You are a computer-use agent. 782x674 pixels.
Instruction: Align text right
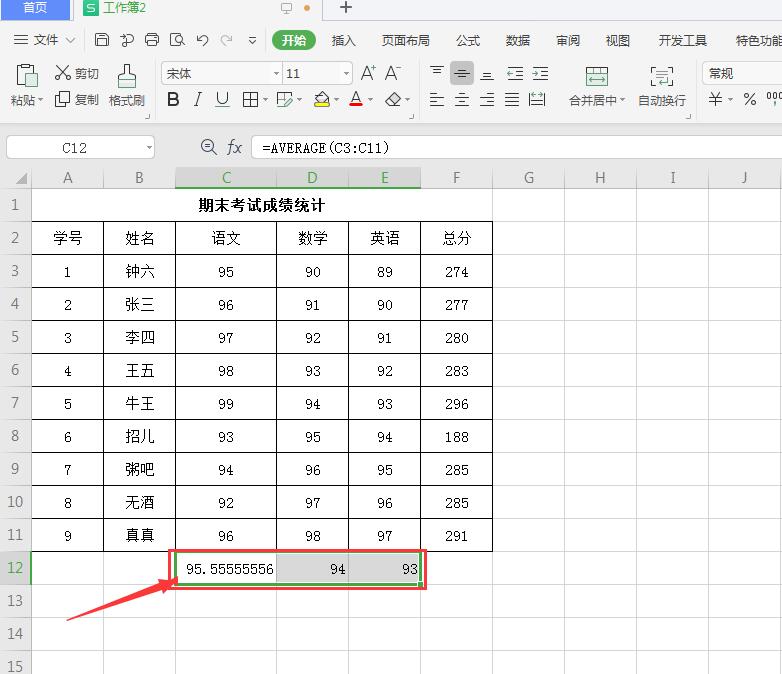[487, 99]
